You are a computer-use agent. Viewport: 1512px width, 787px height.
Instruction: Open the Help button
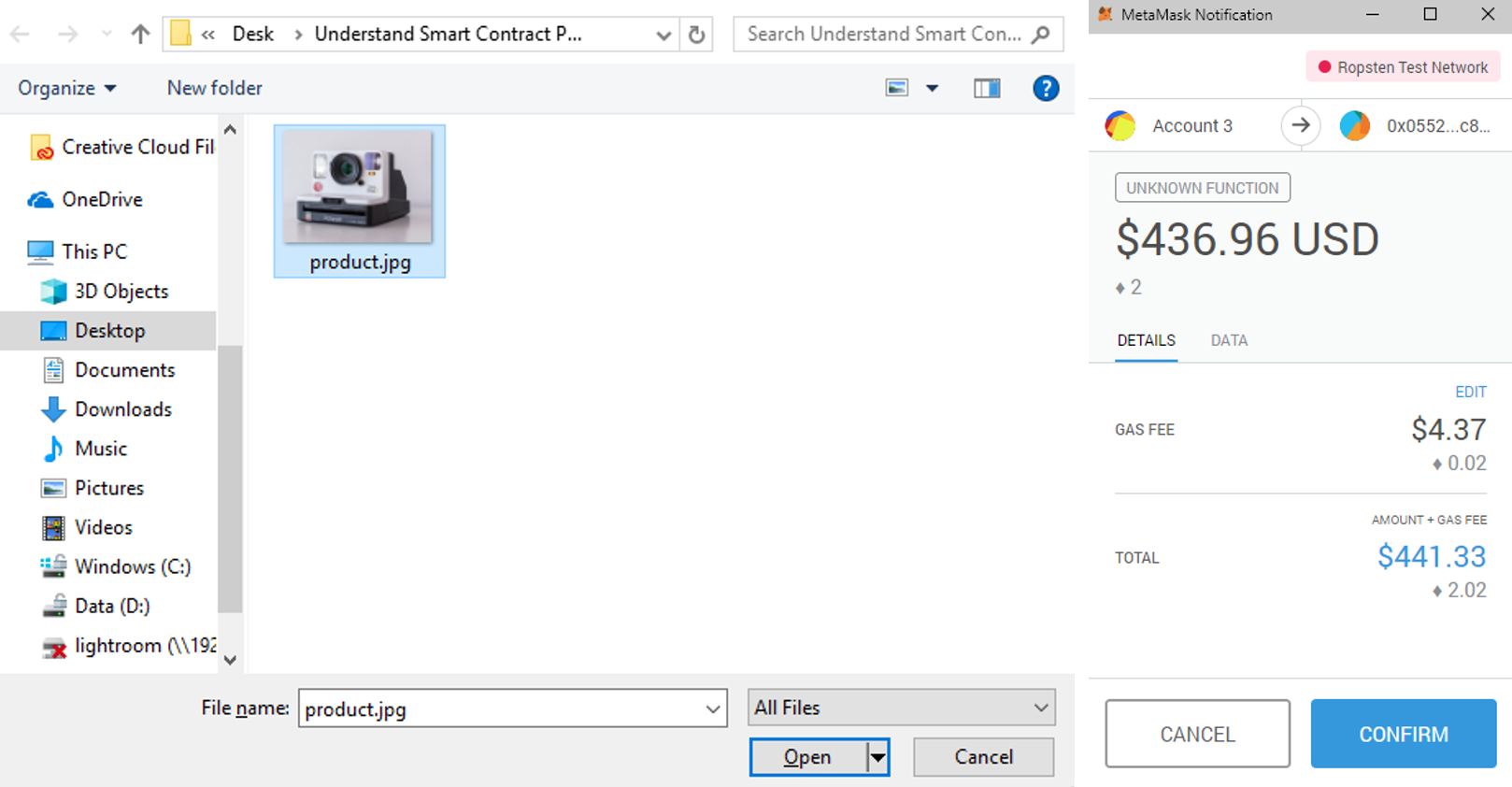tap(1046, 88)
